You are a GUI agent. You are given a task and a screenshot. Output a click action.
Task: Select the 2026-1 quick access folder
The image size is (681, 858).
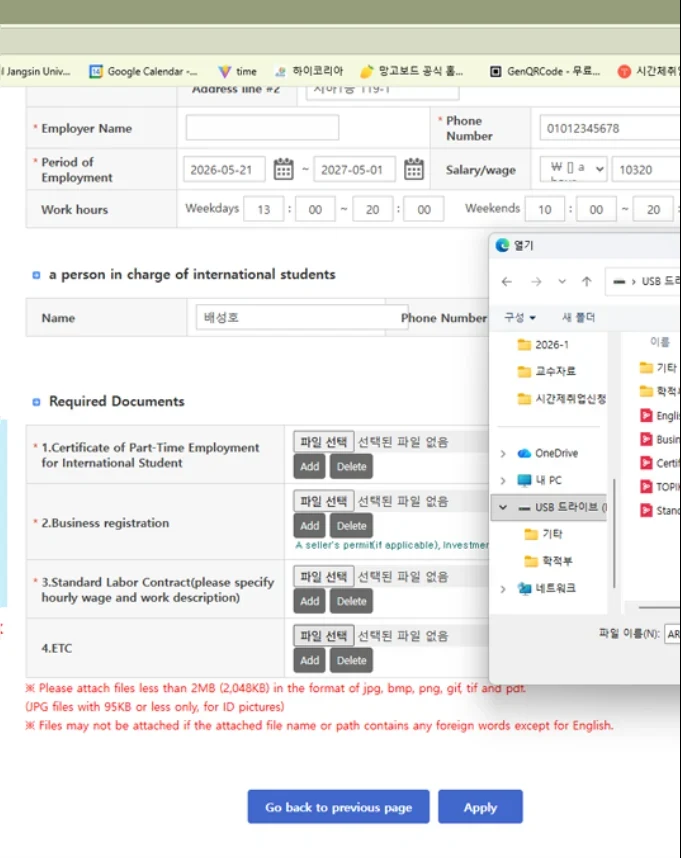coord(543,345)
